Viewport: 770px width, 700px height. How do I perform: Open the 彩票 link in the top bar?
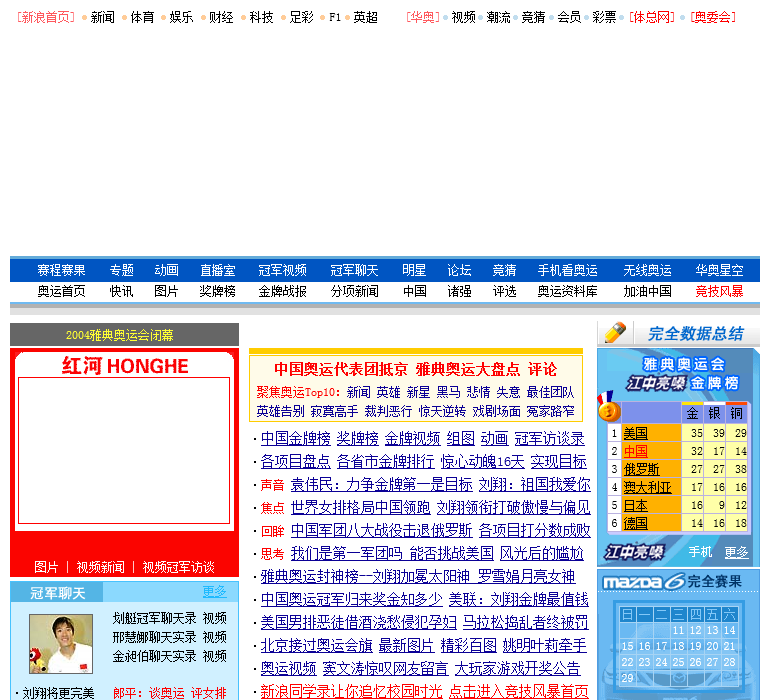[x=604, y=18]
